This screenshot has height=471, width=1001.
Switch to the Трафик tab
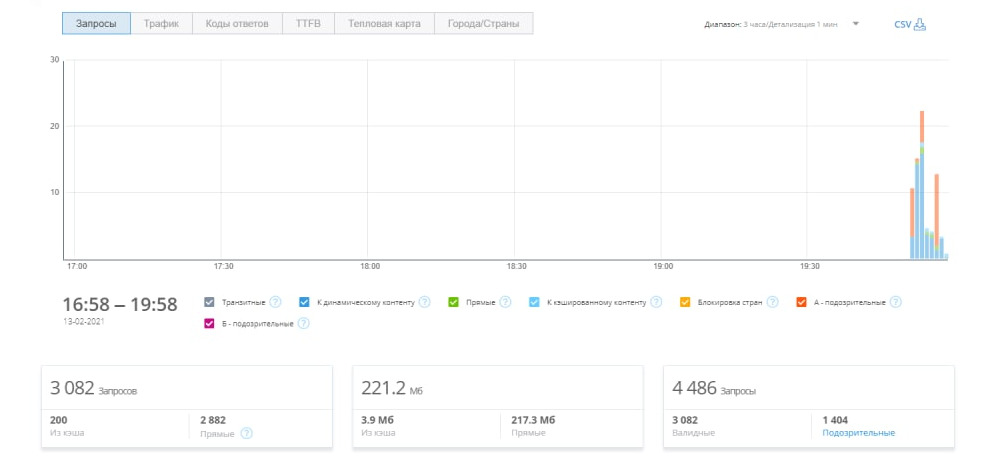click(160, 23)
